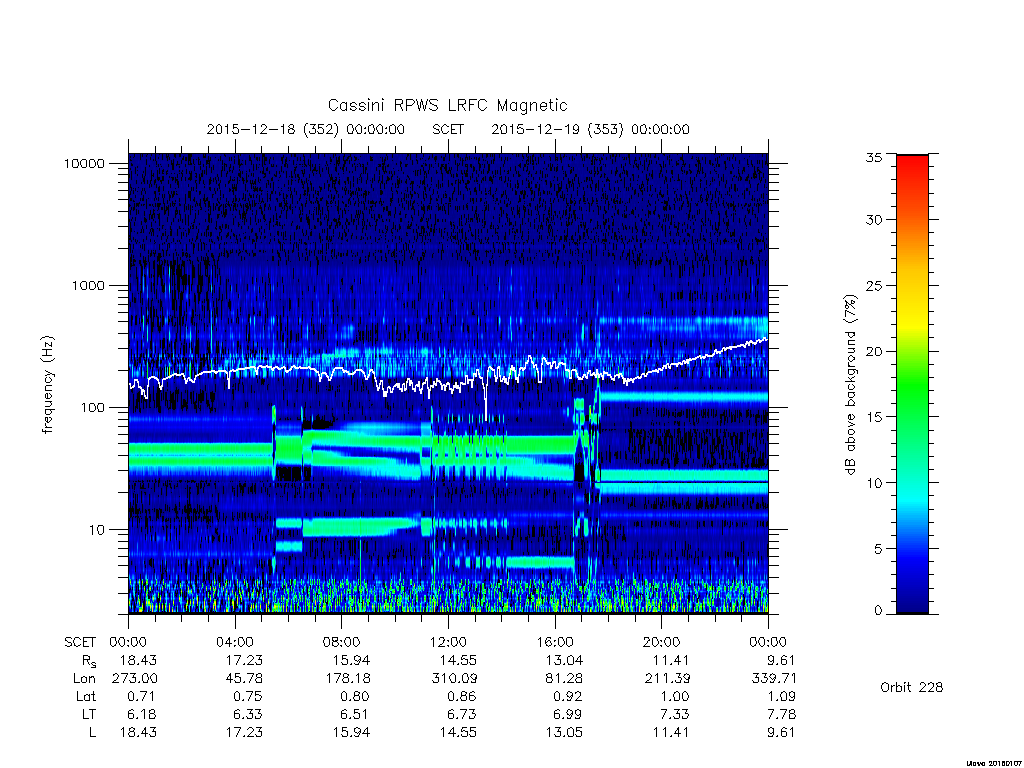Click the Lat value '0.92'
The width and height of the screenshot is (1024, 768).
pyautogui.click(x=568, y=697)
